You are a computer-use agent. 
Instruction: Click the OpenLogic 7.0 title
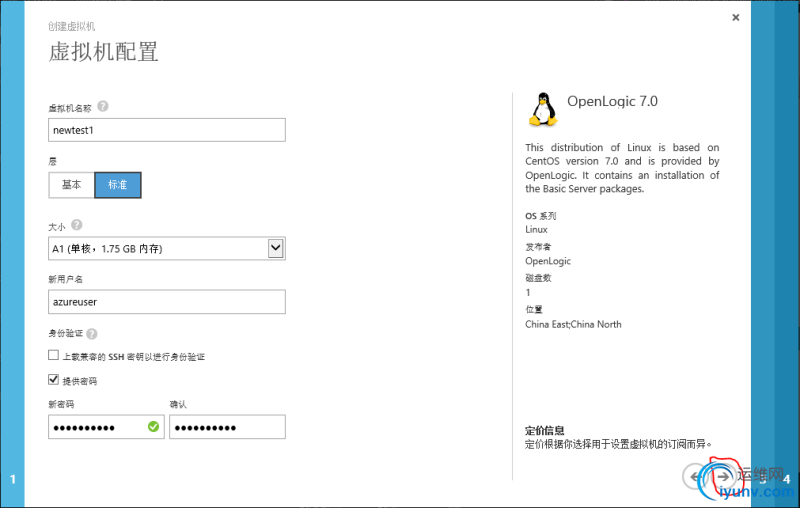[x=612, y=101]
